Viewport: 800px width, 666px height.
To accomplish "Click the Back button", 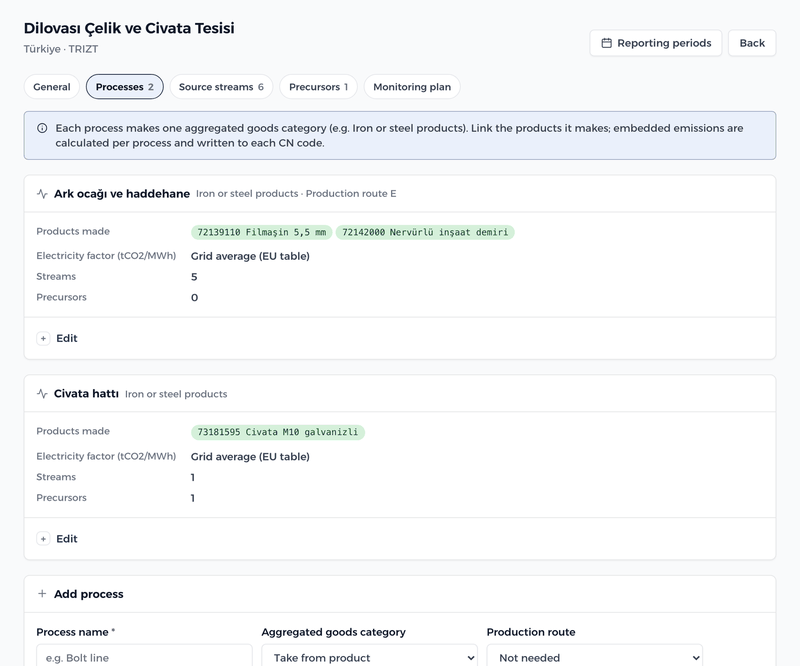I will click(752, 43).
